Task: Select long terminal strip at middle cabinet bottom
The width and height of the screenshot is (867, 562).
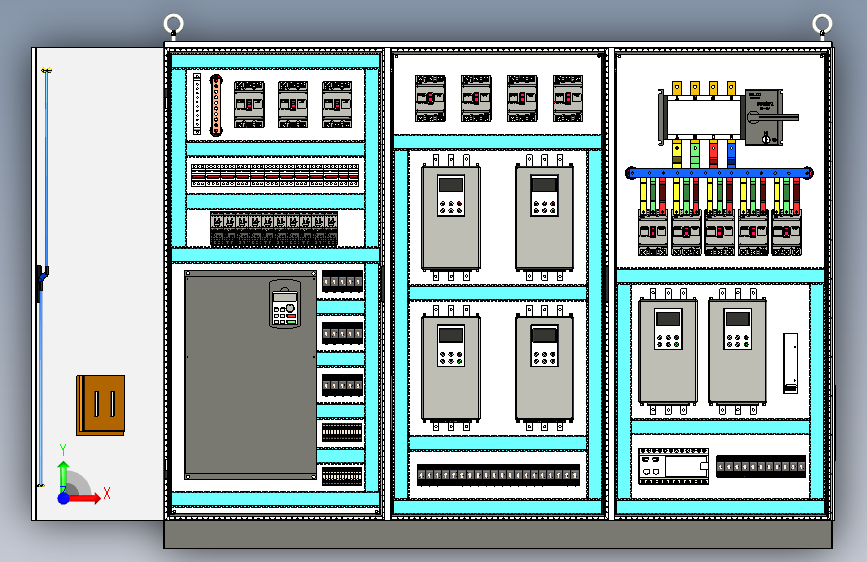Action: tap(498, 475)
